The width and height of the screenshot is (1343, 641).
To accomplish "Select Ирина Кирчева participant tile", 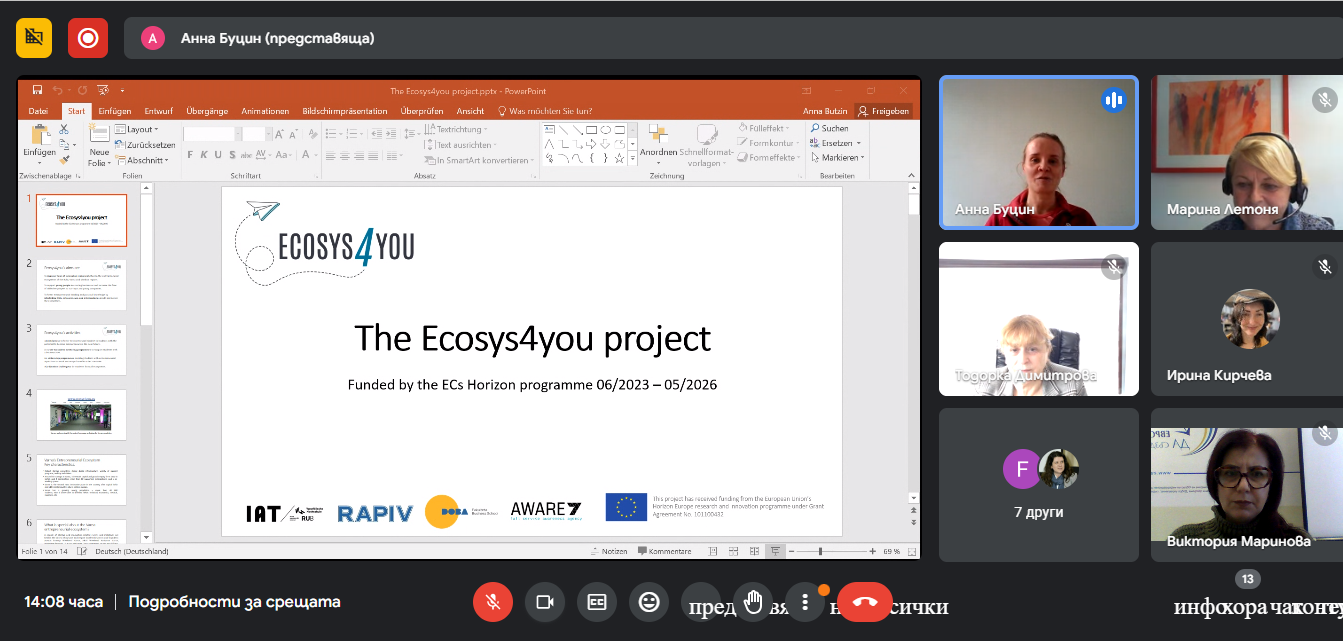I will click(1247, 319).
